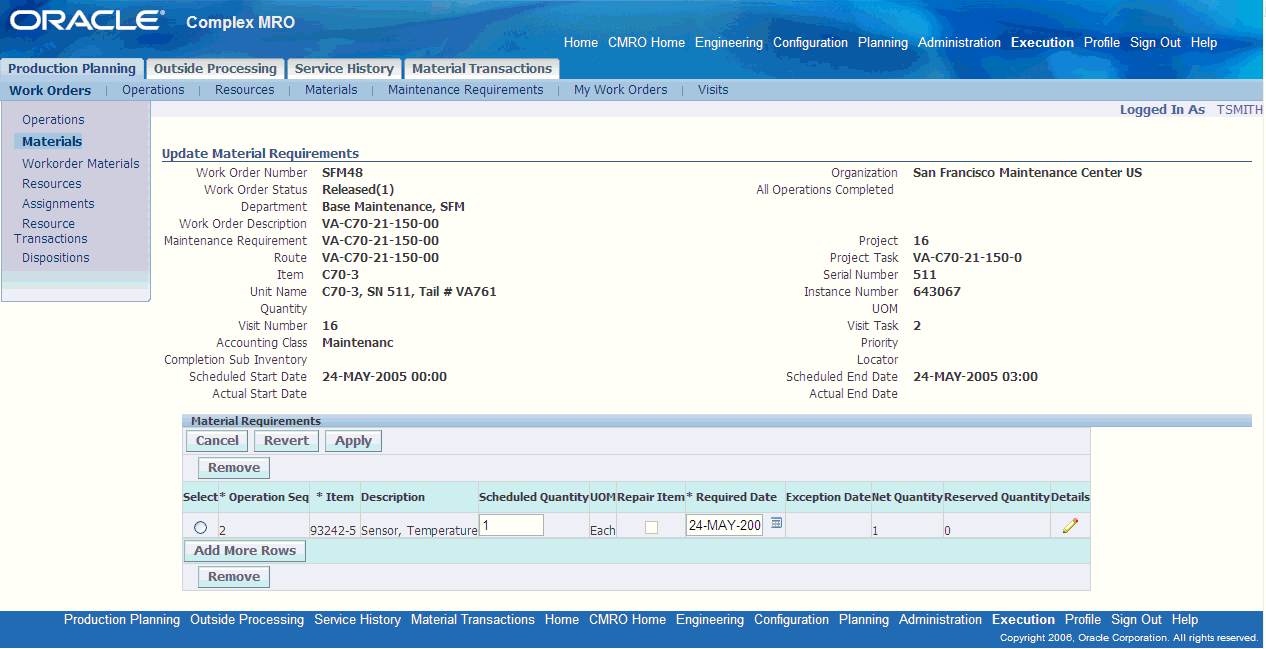Open Profile in the top navigation
The width and height of the screenshot is (1266, 649).
[1102, 43]
